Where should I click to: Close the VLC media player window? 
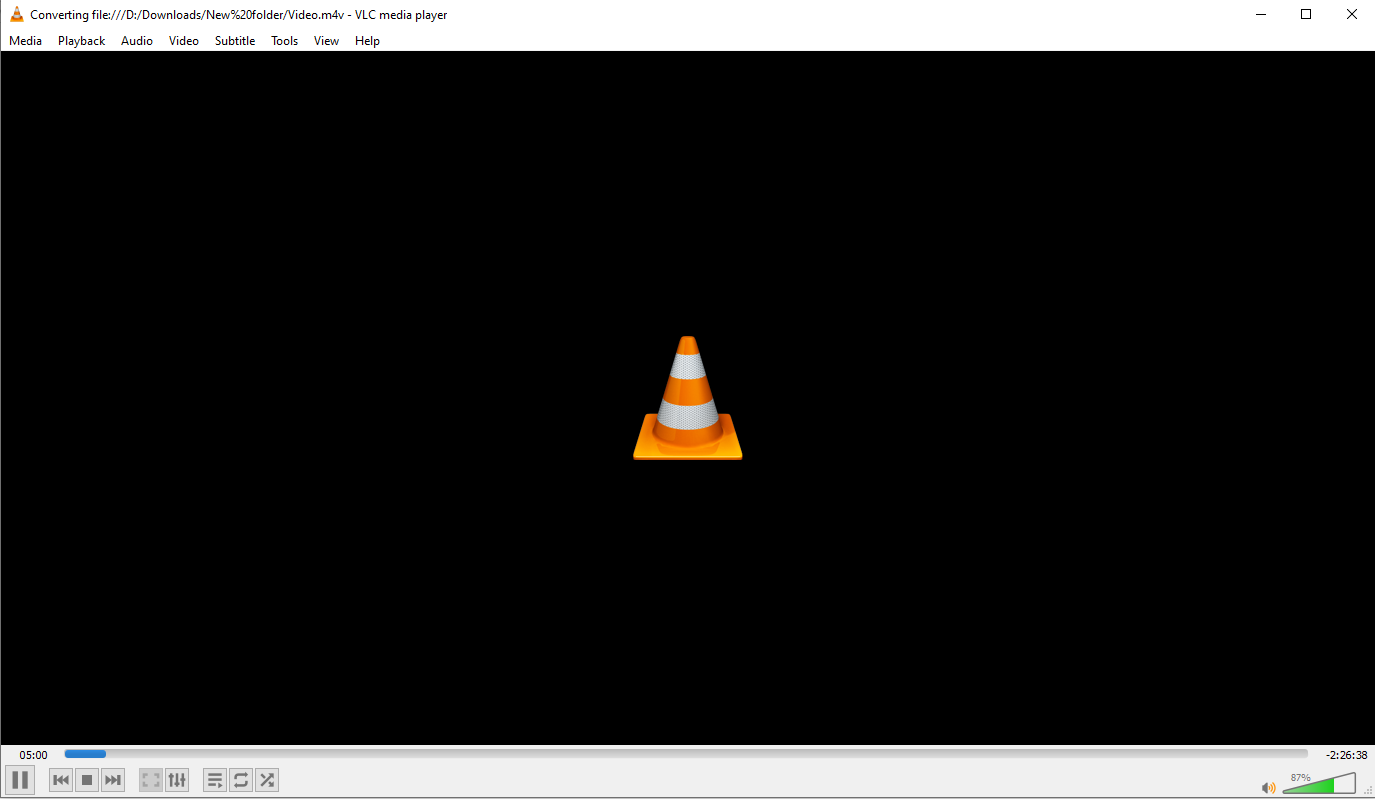(1352, 14)
